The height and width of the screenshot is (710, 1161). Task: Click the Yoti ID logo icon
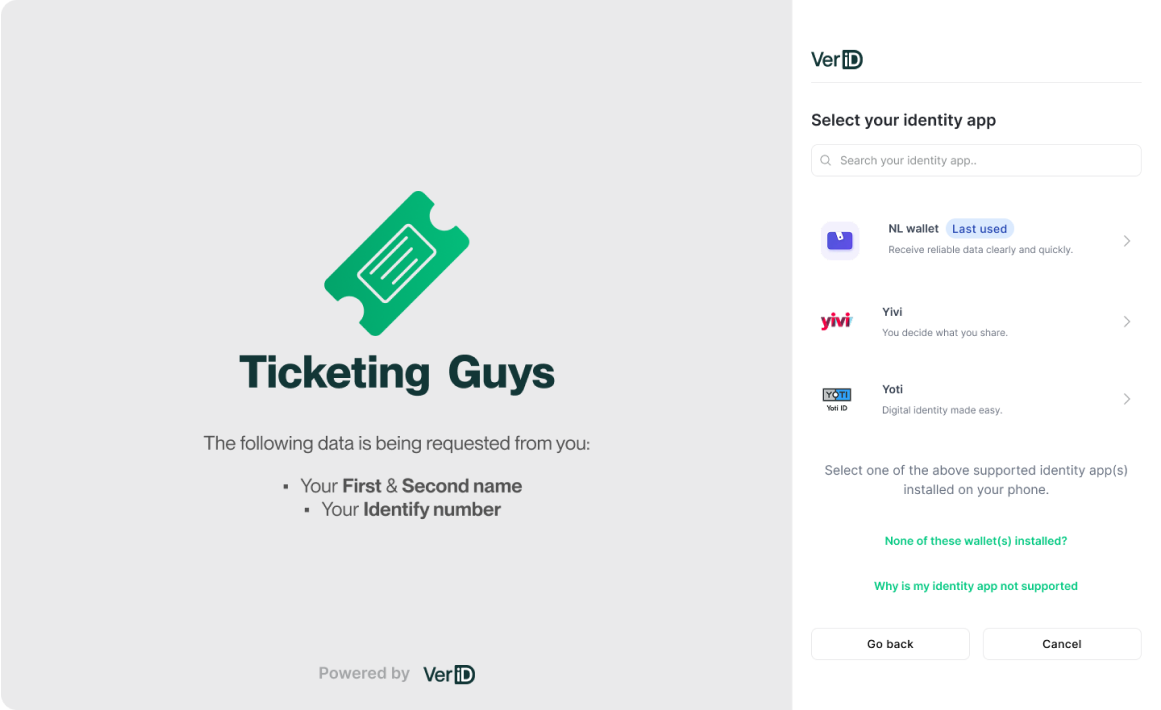836,398
